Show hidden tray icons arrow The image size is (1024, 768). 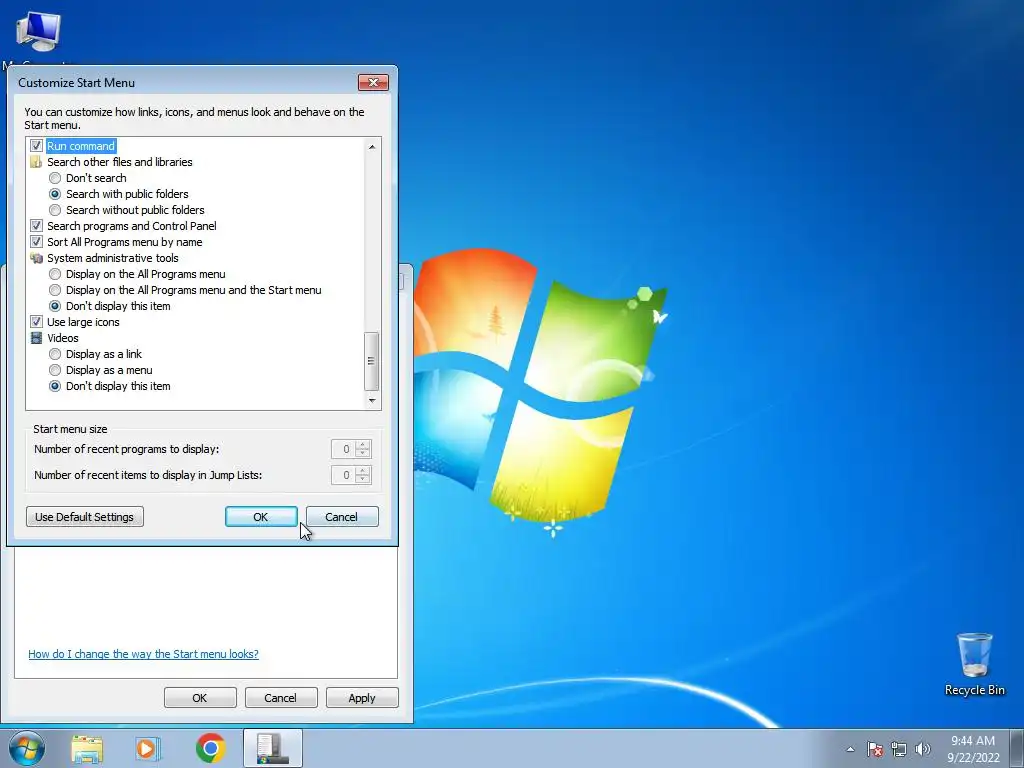coord(850,749)
